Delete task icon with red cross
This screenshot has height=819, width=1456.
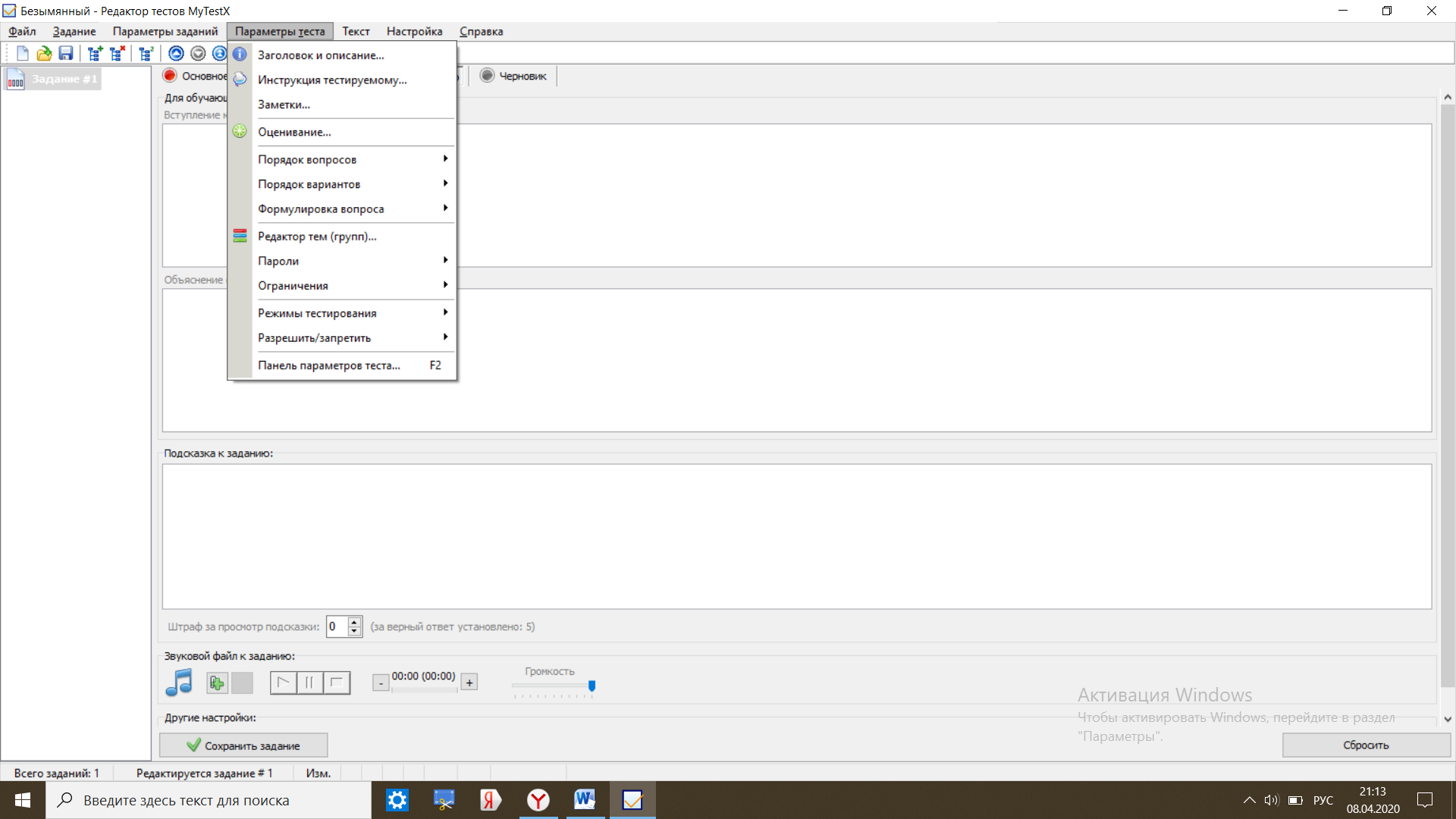click(x=117, y=53)
